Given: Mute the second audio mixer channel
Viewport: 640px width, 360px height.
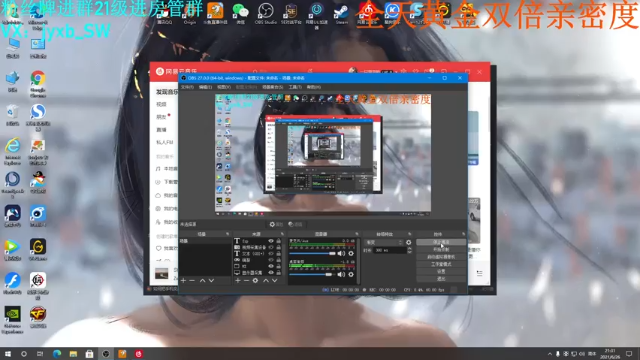Looking at the screenshot, I should [341, 274].
